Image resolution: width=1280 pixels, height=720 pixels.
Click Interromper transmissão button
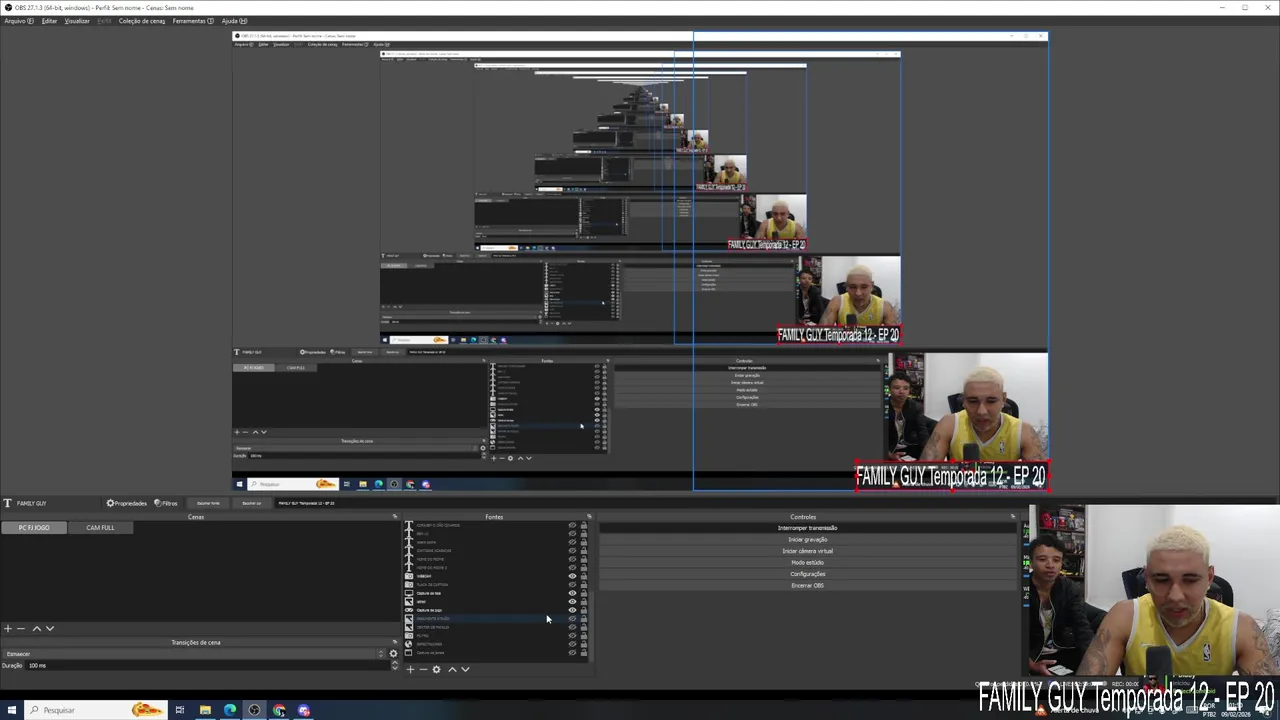[x=808, y=528]
